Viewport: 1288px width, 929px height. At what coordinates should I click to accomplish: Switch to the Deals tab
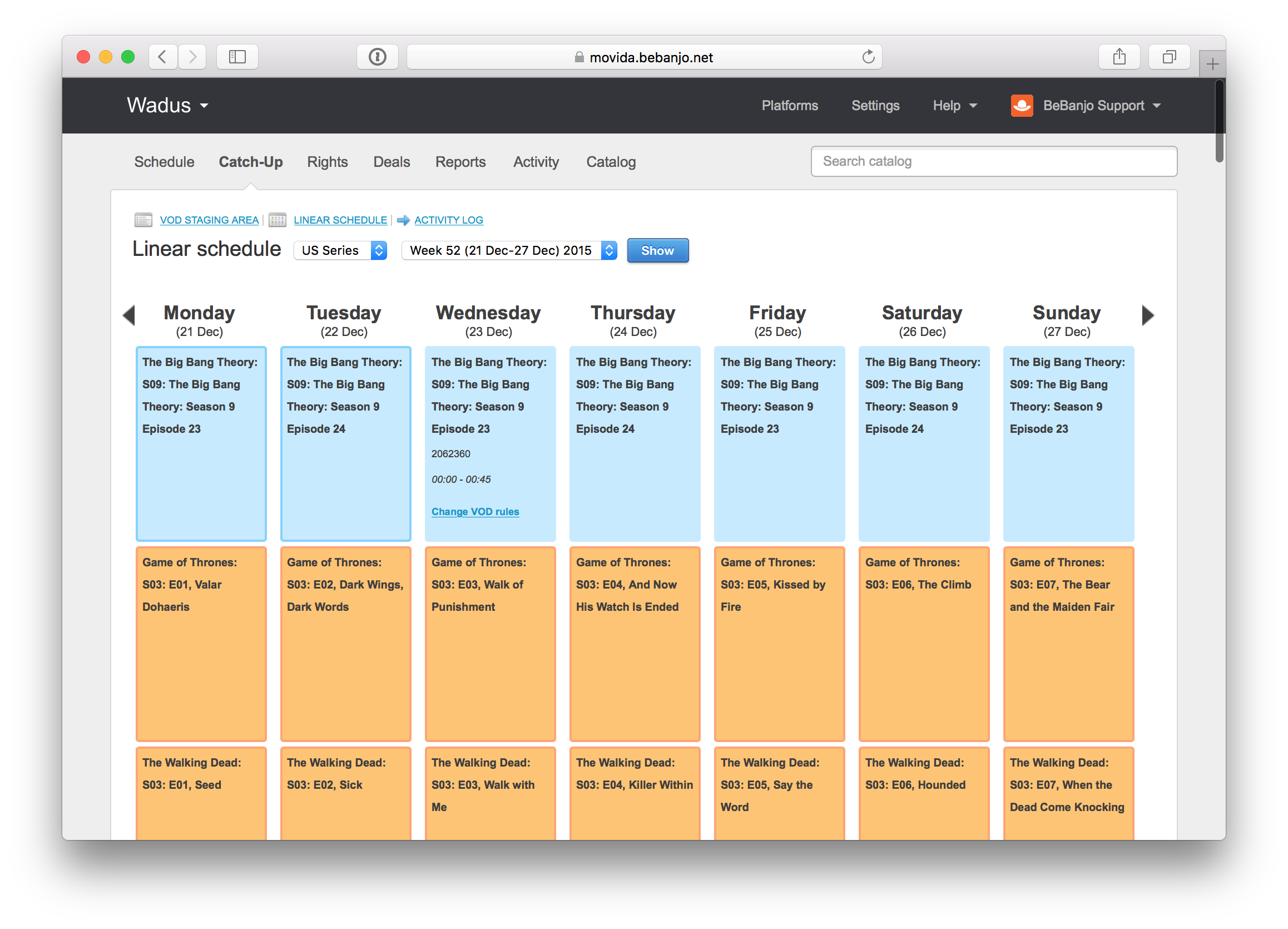pos(392,162)
